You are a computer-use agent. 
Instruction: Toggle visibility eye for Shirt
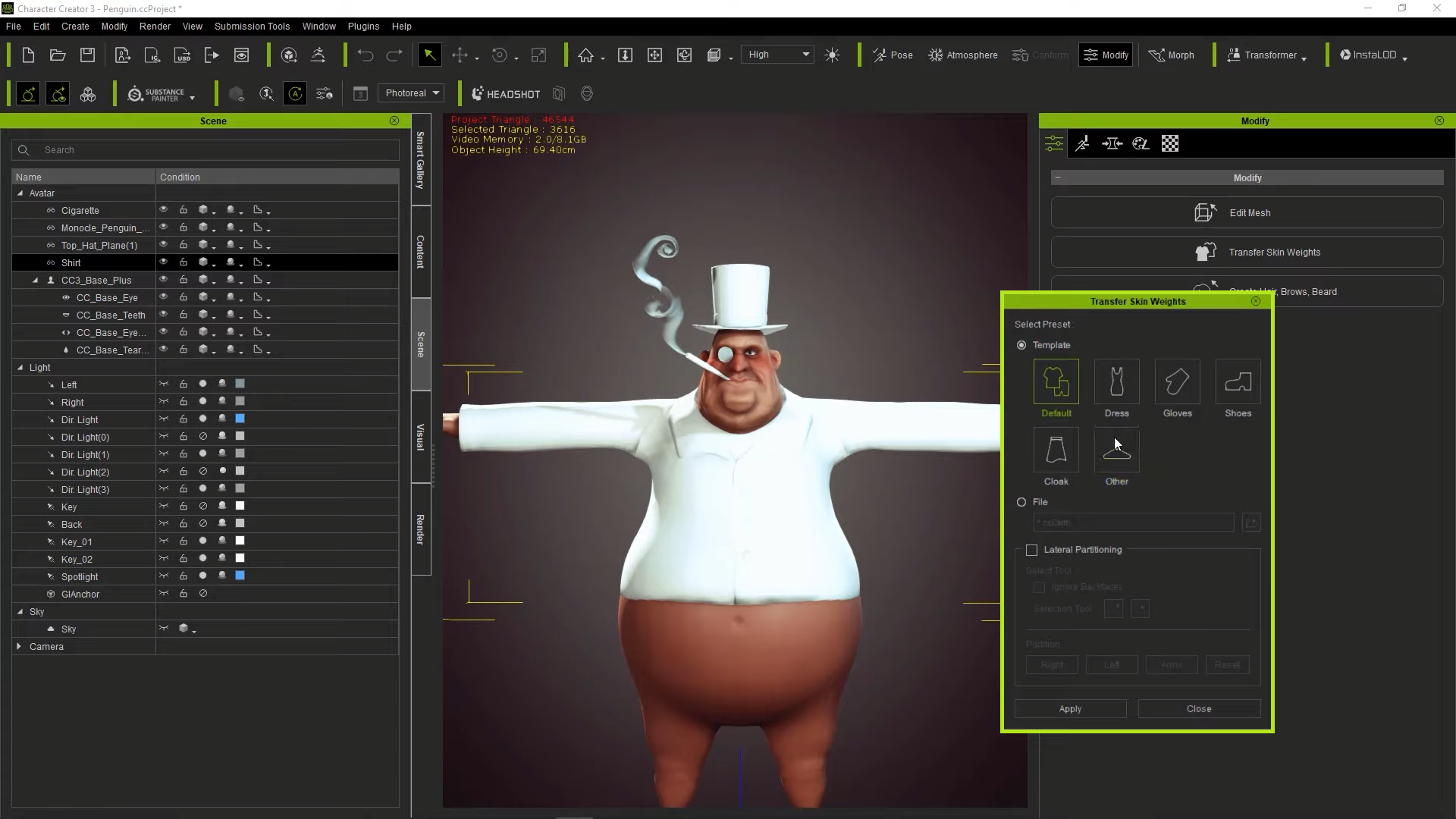coord(163,262)
